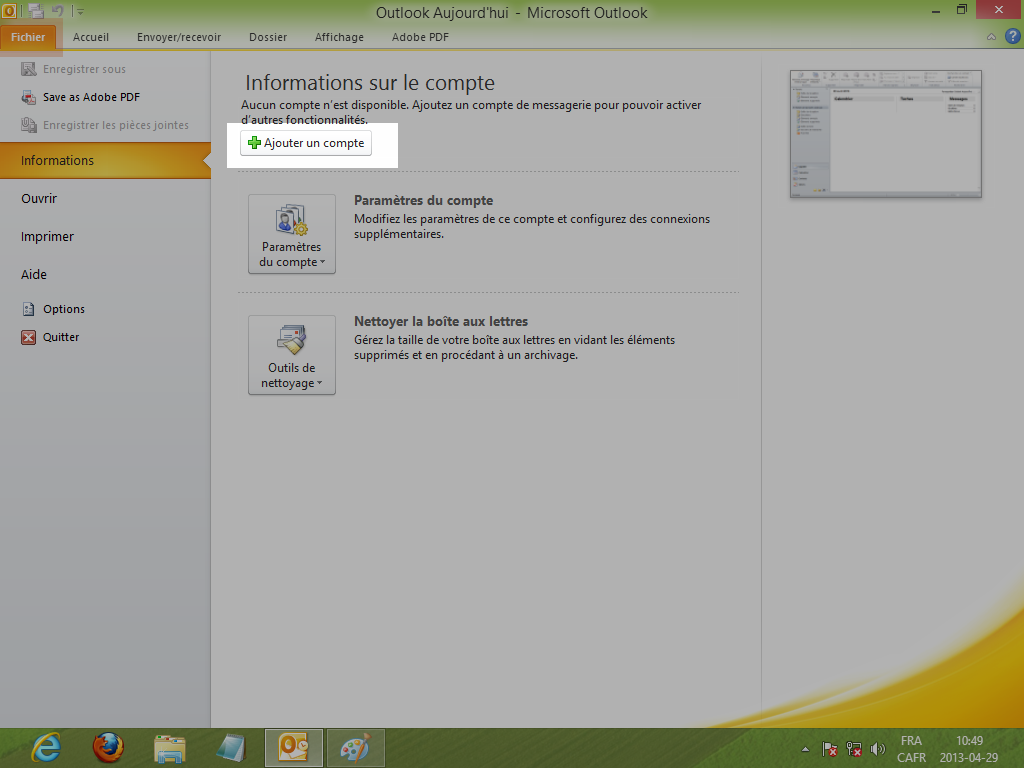
Task: Open Internet Explorer from the taskbar
Action: (46, 748)
